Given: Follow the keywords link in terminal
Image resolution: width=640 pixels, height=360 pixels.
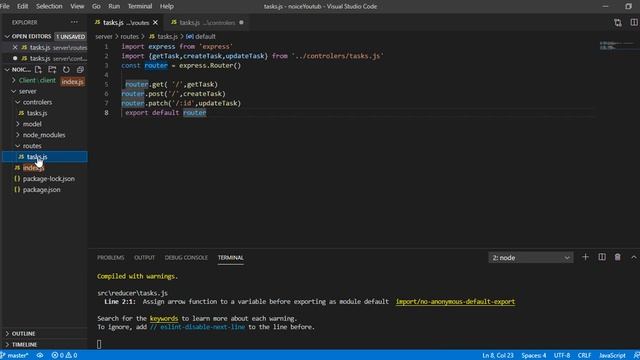Looking at the screenshot, I should 164,318.
